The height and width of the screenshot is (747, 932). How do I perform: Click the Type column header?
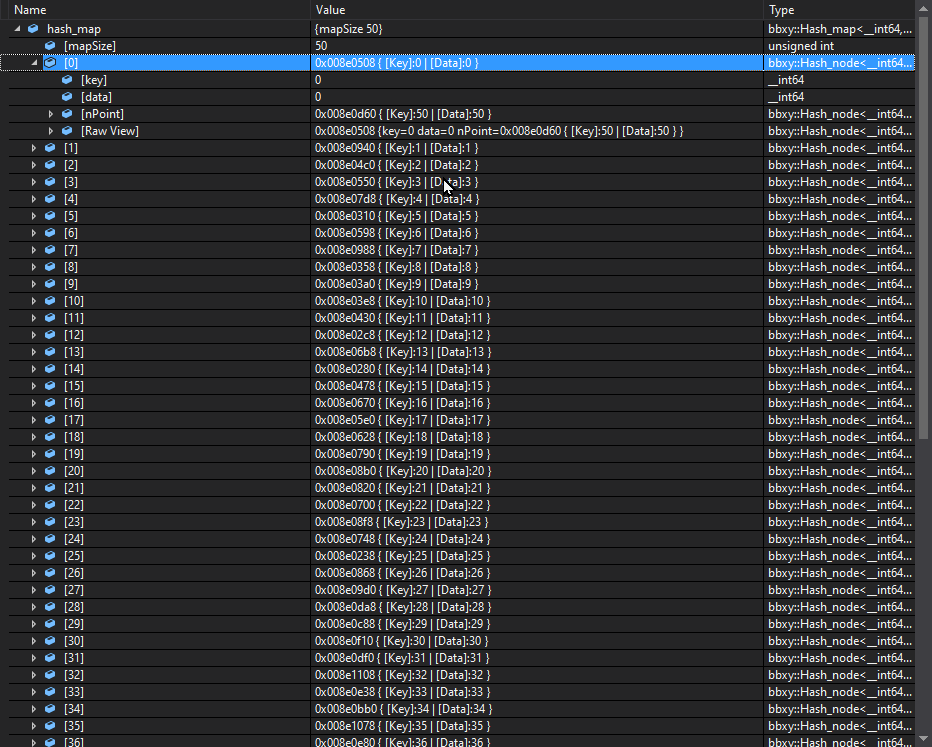840,10
